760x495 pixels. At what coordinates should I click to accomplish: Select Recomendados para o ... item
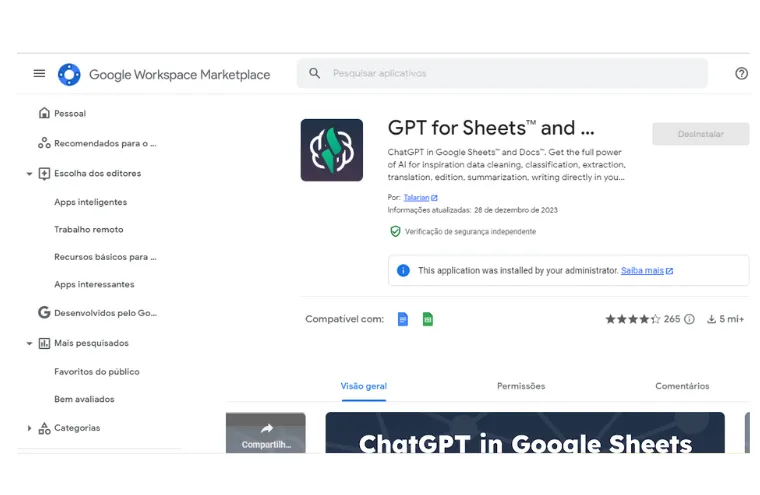pos(105,144)
